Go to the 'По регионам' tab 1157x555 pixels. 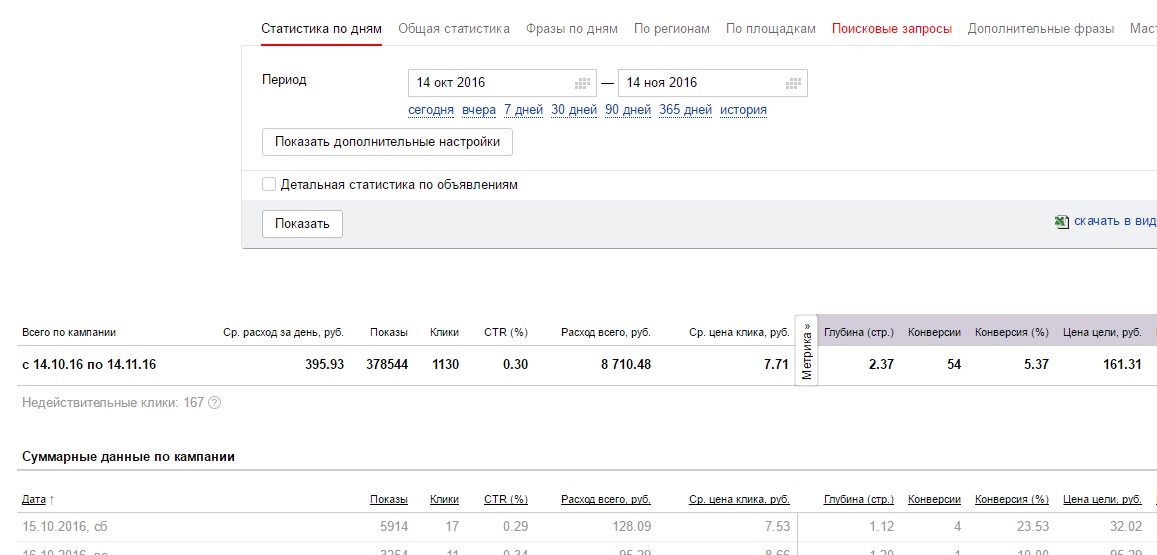click(672, 29)
